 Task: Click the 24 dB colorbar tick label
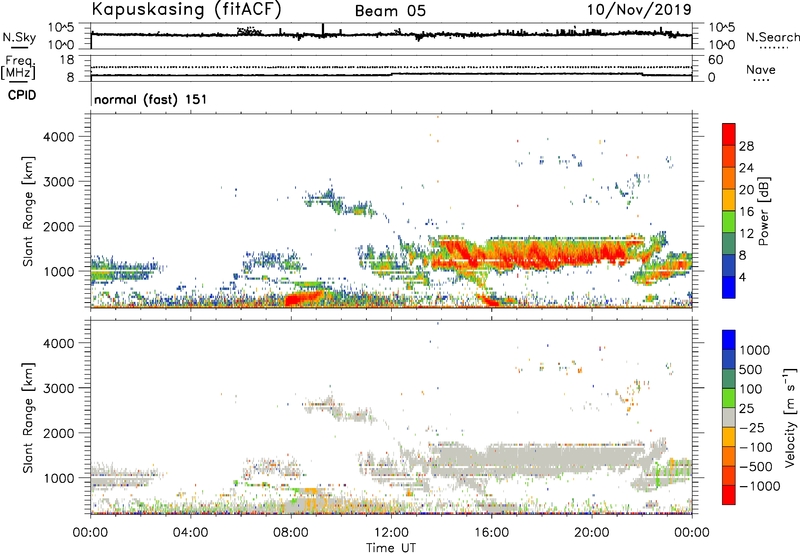(x=746, y=168)
